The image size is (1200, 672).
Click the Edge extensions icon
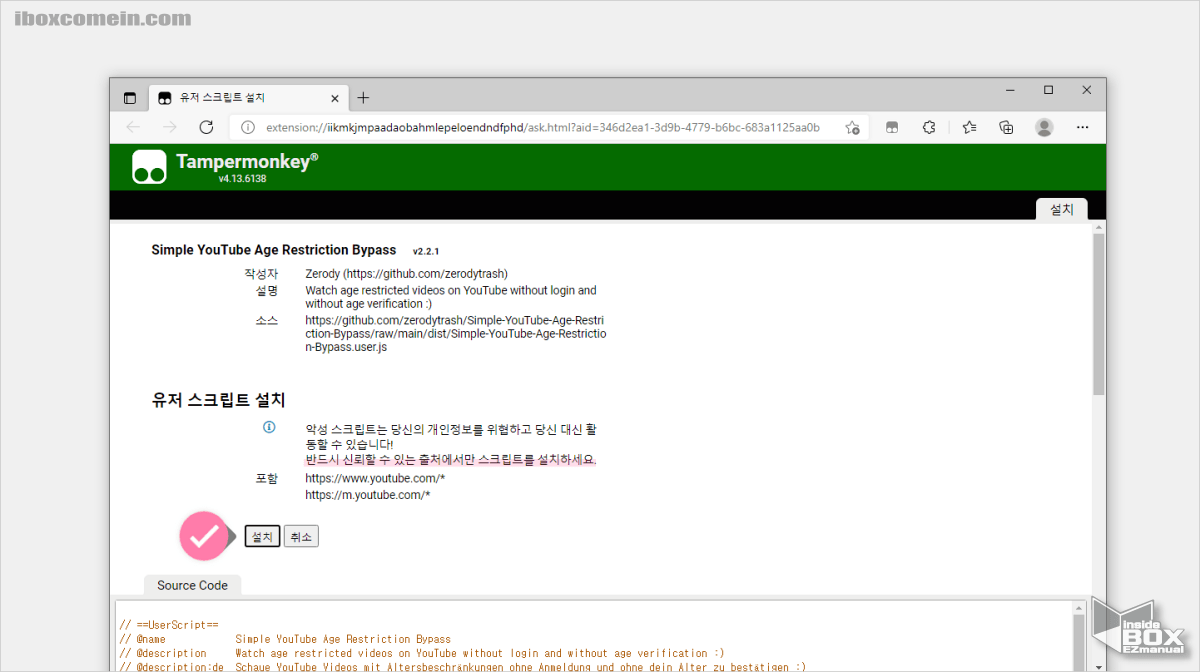[928, 127]
